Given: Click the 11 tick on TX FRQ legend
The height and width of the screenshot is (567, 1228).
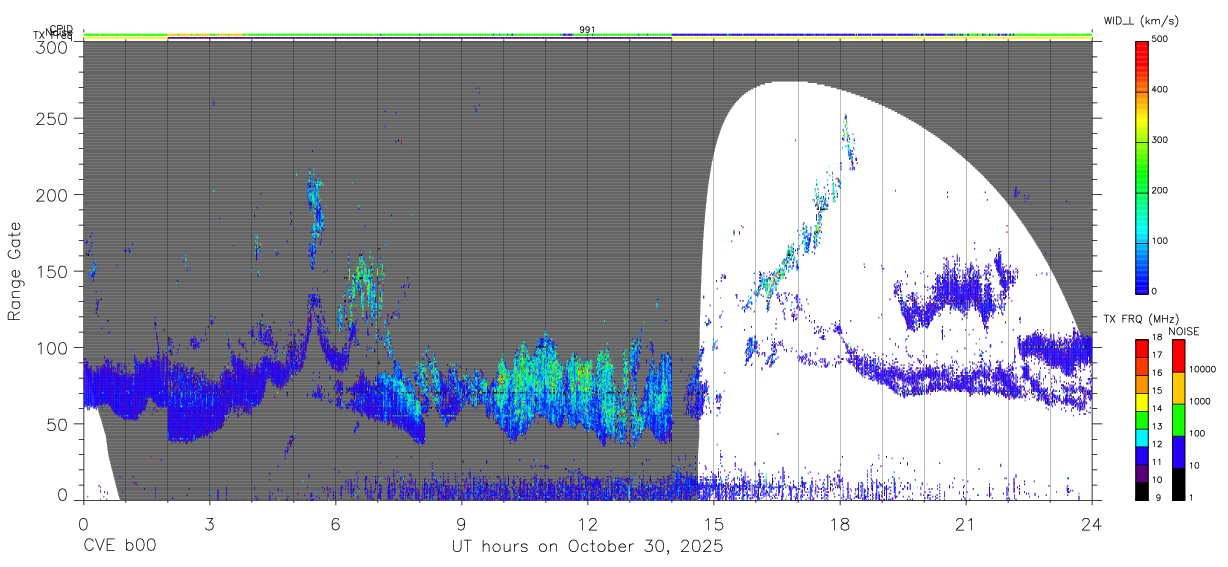Looking at the screenshot, I should 1157,462.
